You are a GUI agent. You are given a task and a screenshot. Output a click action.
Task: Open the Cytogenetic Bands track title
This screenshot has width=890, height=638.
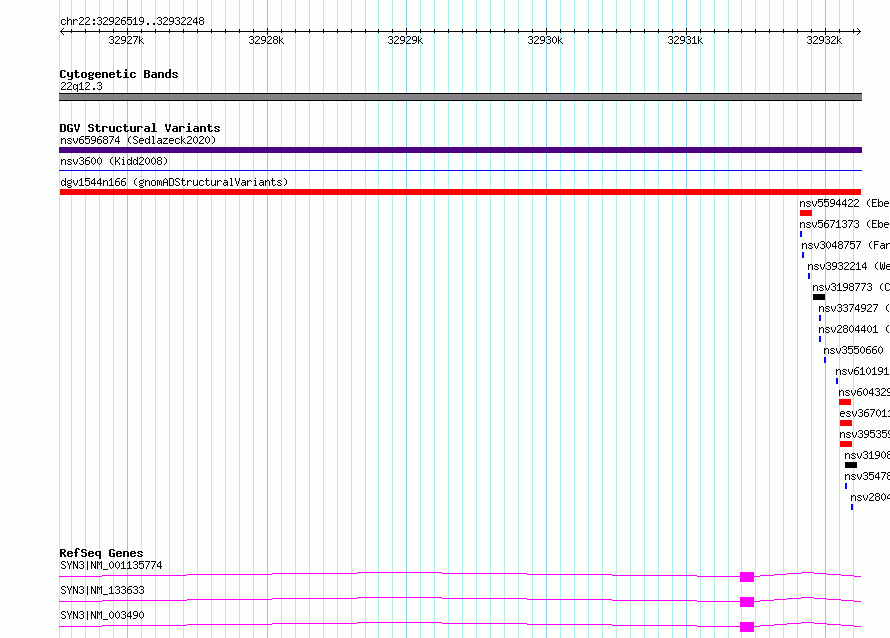point(119,74)
